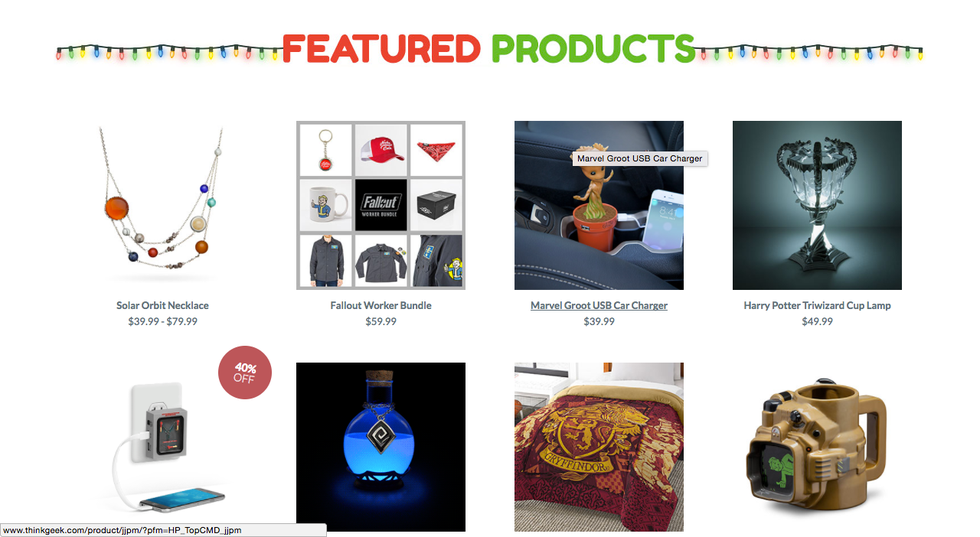Click the underlined Marvel Groot USB Car Charger link
This screenshot has width=980, height=537.
599,306
